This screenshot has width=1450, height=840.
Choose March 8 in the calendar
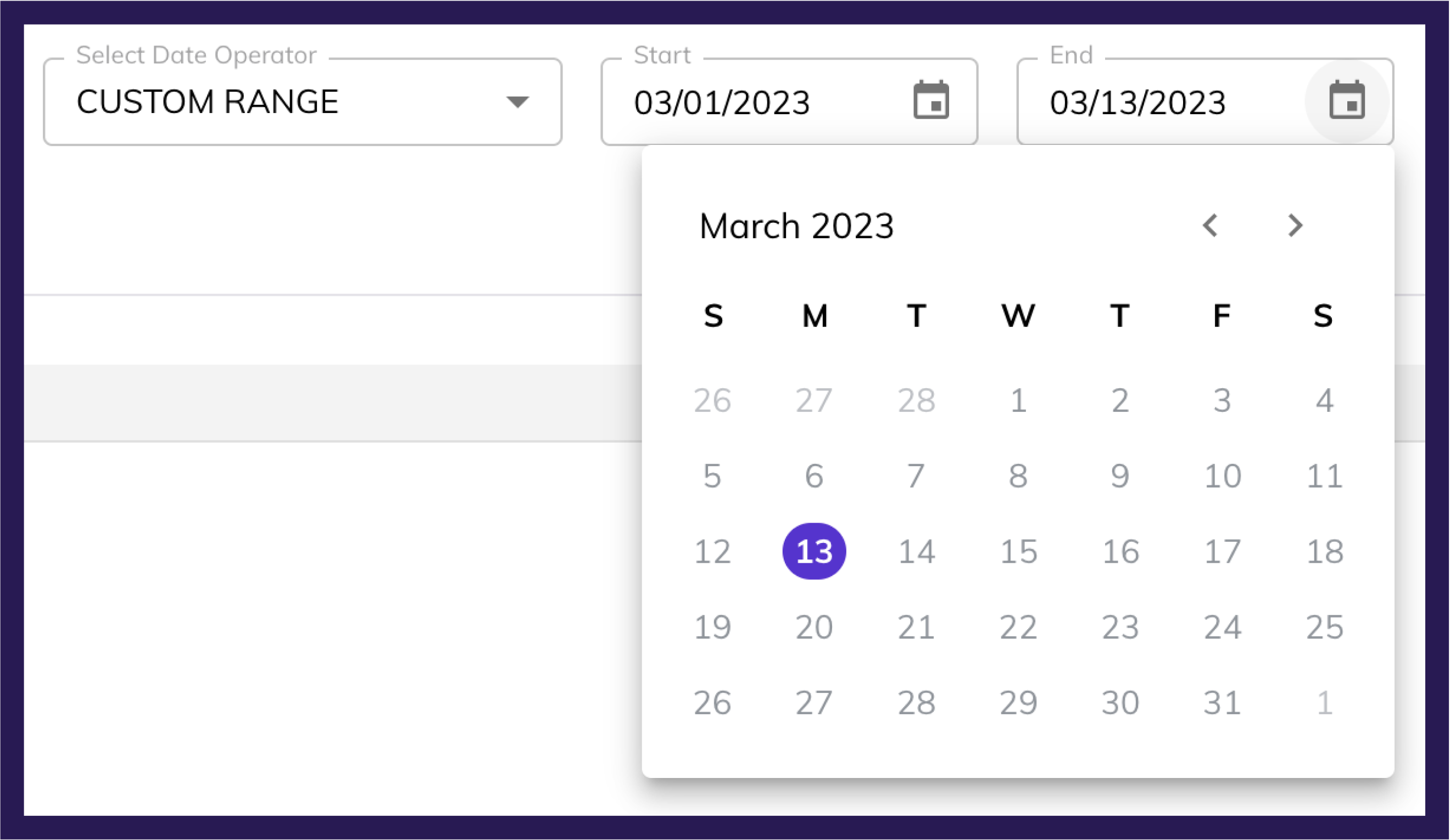[1018, 476]
